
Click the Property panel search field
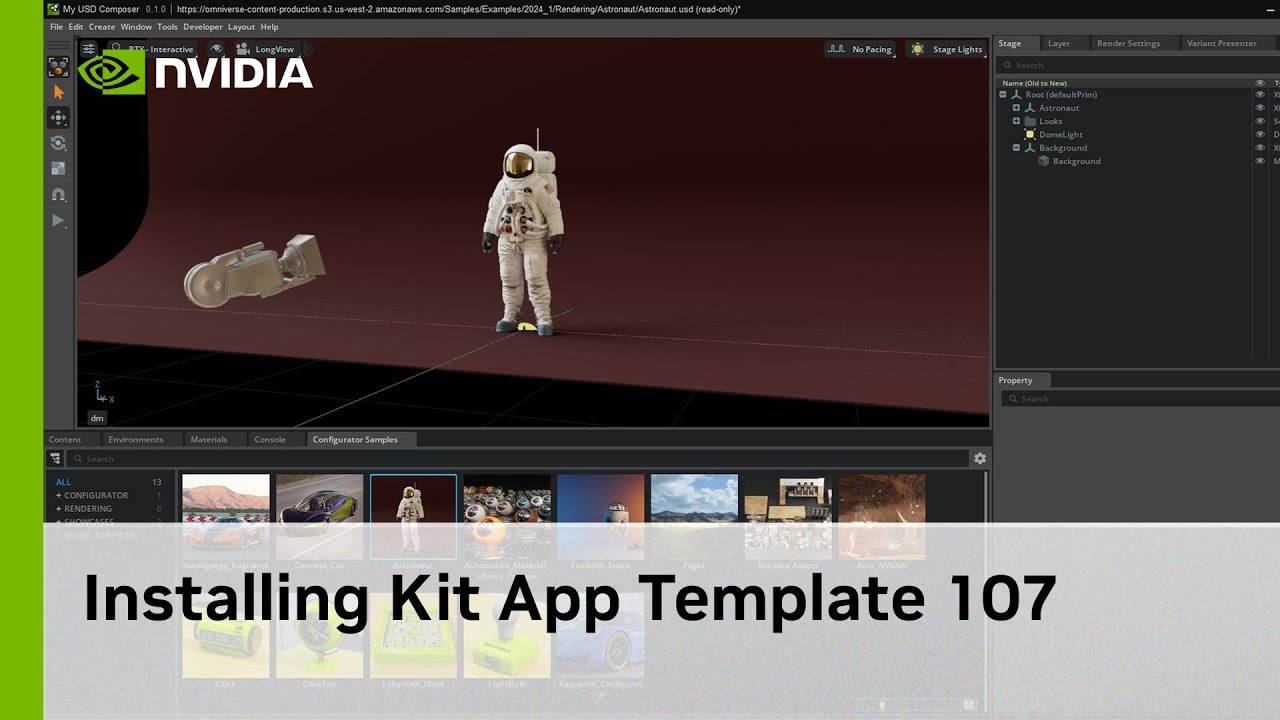click(x=1140, y=399)
